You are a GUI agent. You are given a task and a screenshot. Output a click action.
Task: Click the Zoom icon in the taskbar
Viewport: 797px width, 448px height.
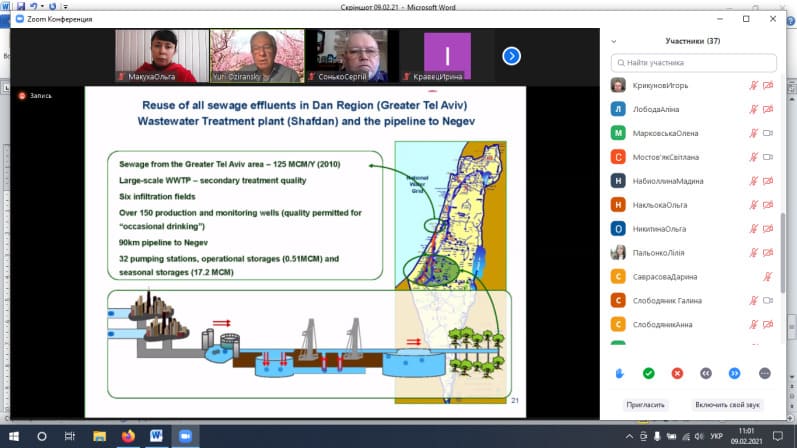[184, 437]
